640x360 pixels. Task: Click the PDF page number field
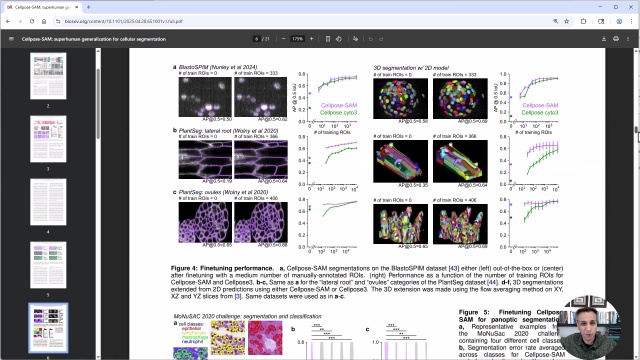tap(256, 39)
